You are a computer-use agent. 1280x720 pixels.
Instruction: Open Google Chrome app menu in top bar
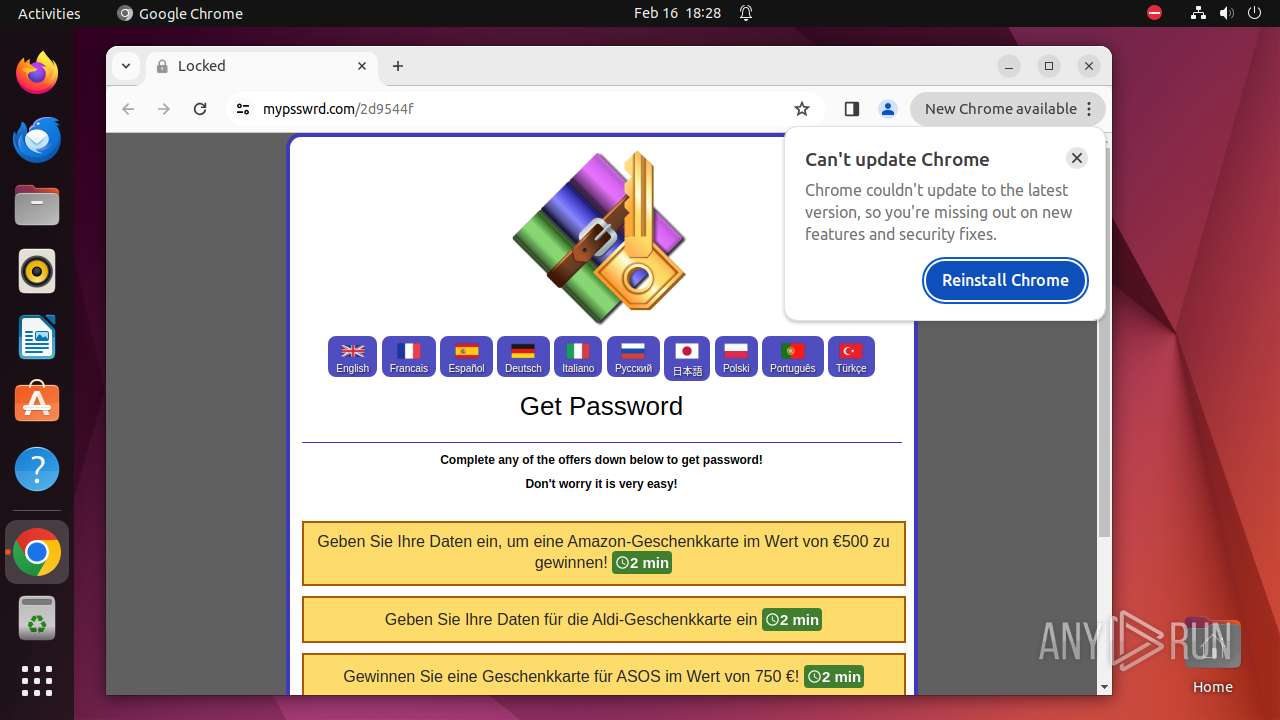point(180,13)
